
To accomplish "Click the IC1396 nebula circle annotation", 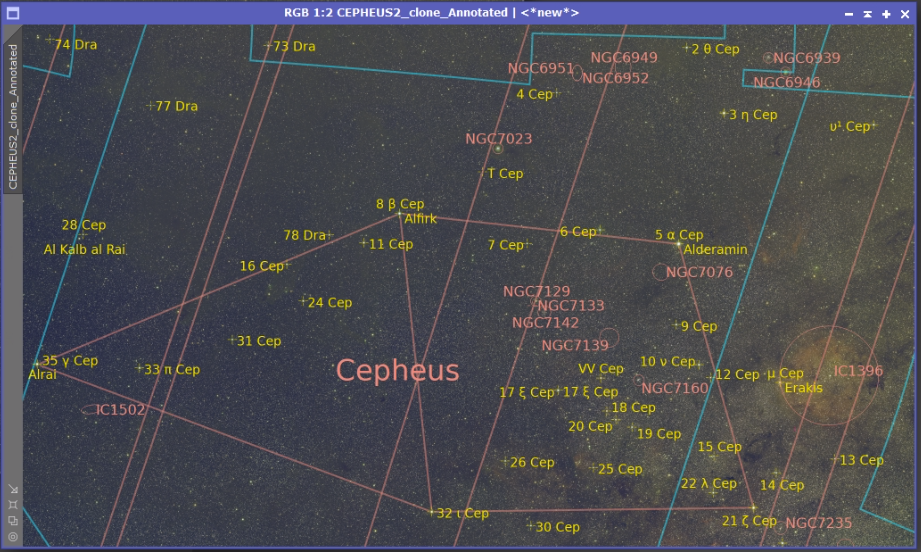I will 829,375.
